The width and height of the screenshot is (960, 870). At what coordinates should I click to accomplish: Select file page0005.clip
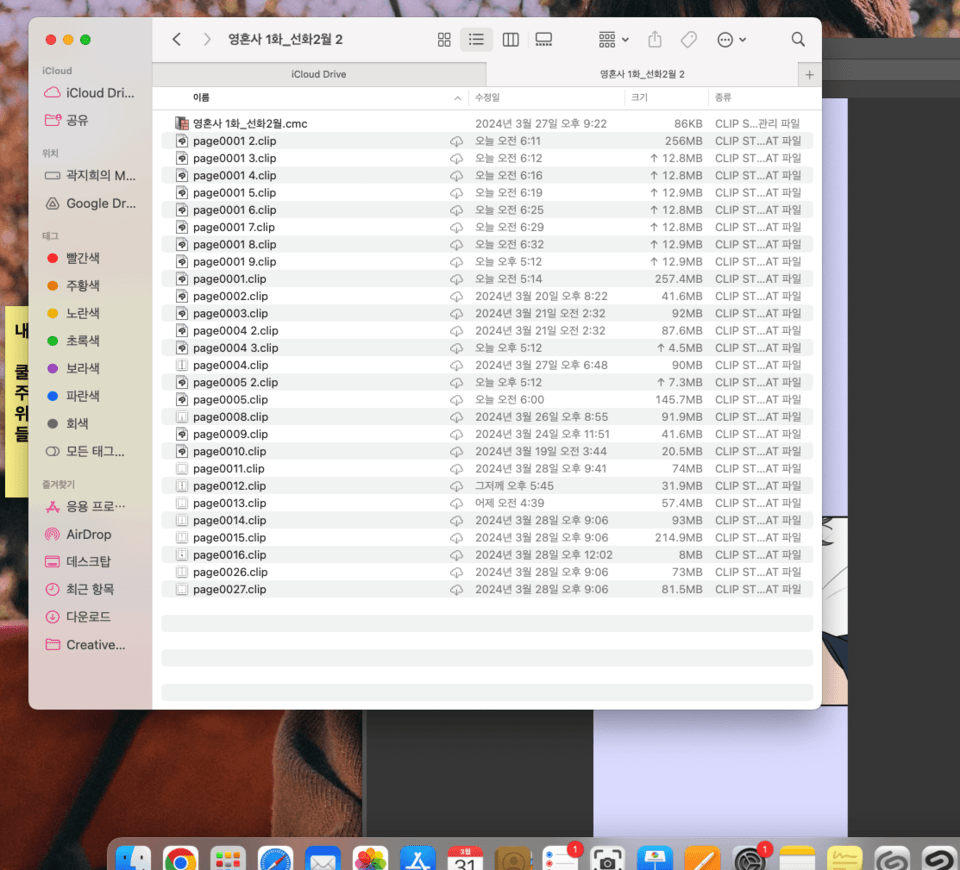click(487, 400)
